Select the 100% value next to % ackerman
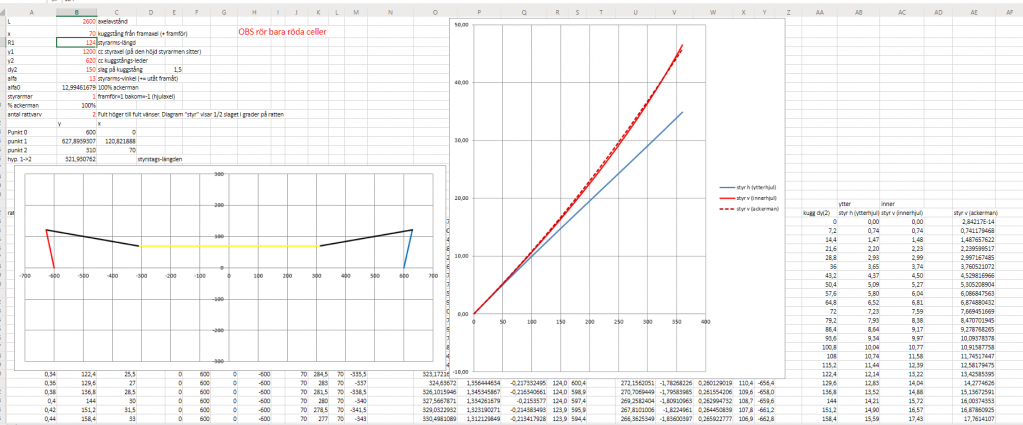This screenshot has height=425, width=1023. click(x=76, y=104)
